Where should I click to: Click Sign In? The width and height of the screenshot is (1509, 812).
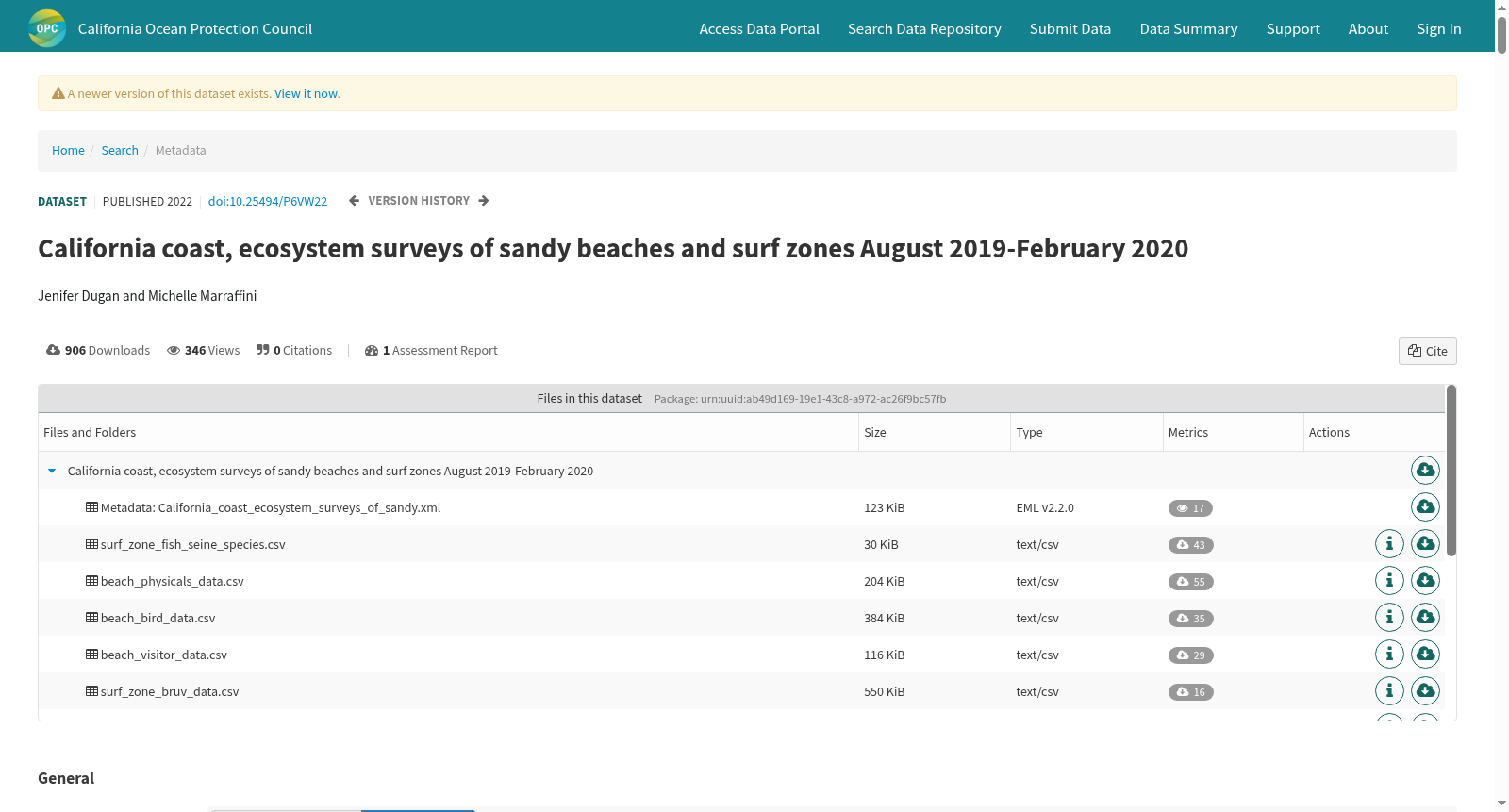1439,29
